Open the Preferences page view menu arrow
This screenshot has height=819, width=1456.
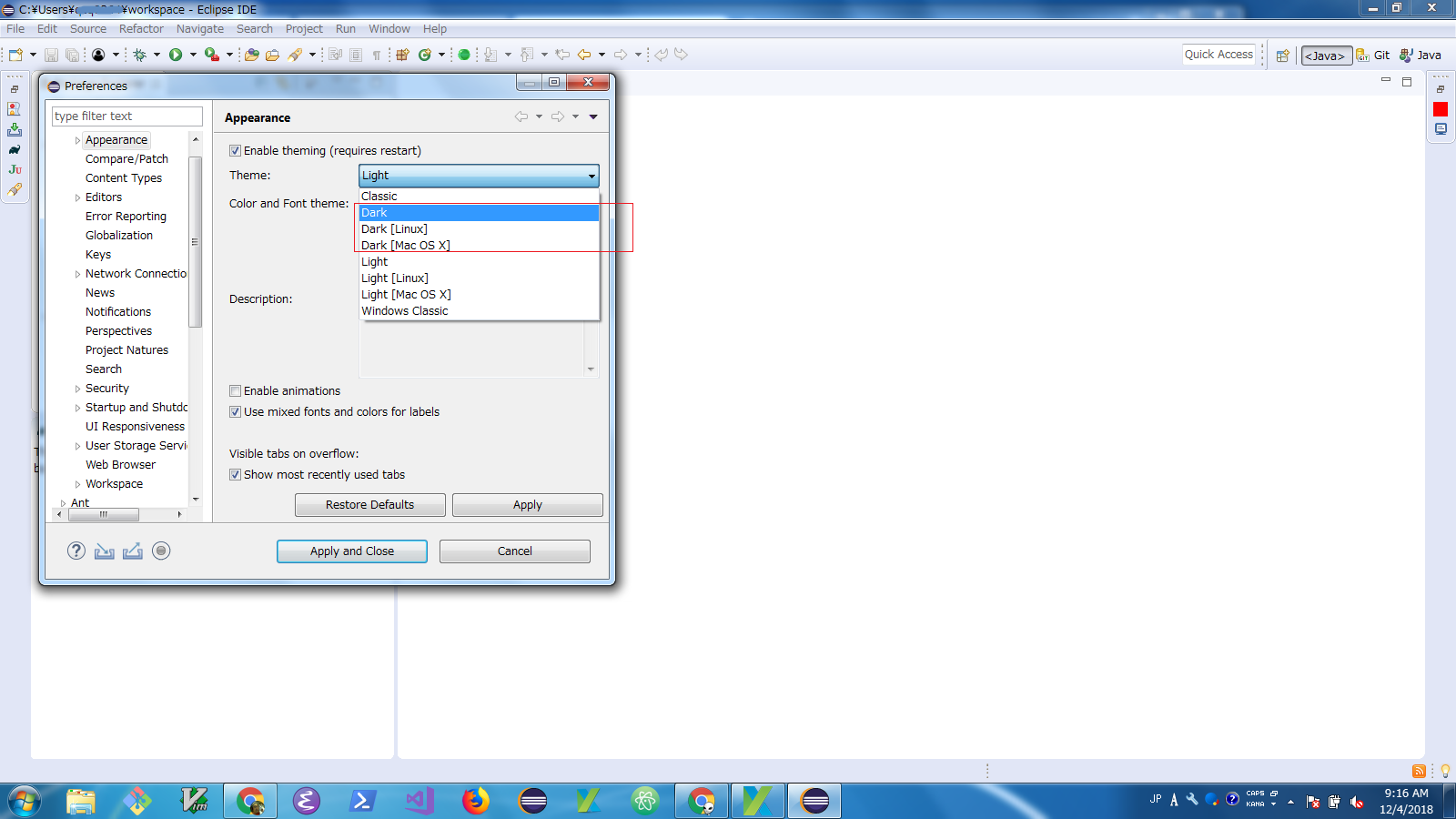point(593,116)
